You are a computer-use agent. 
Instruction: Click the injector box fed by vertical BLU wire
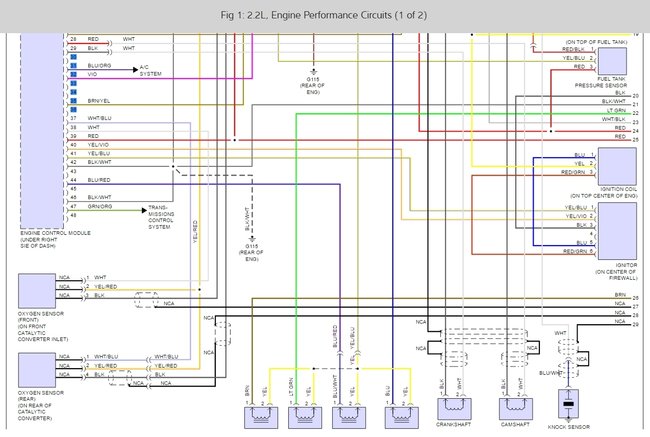[402, 417]
